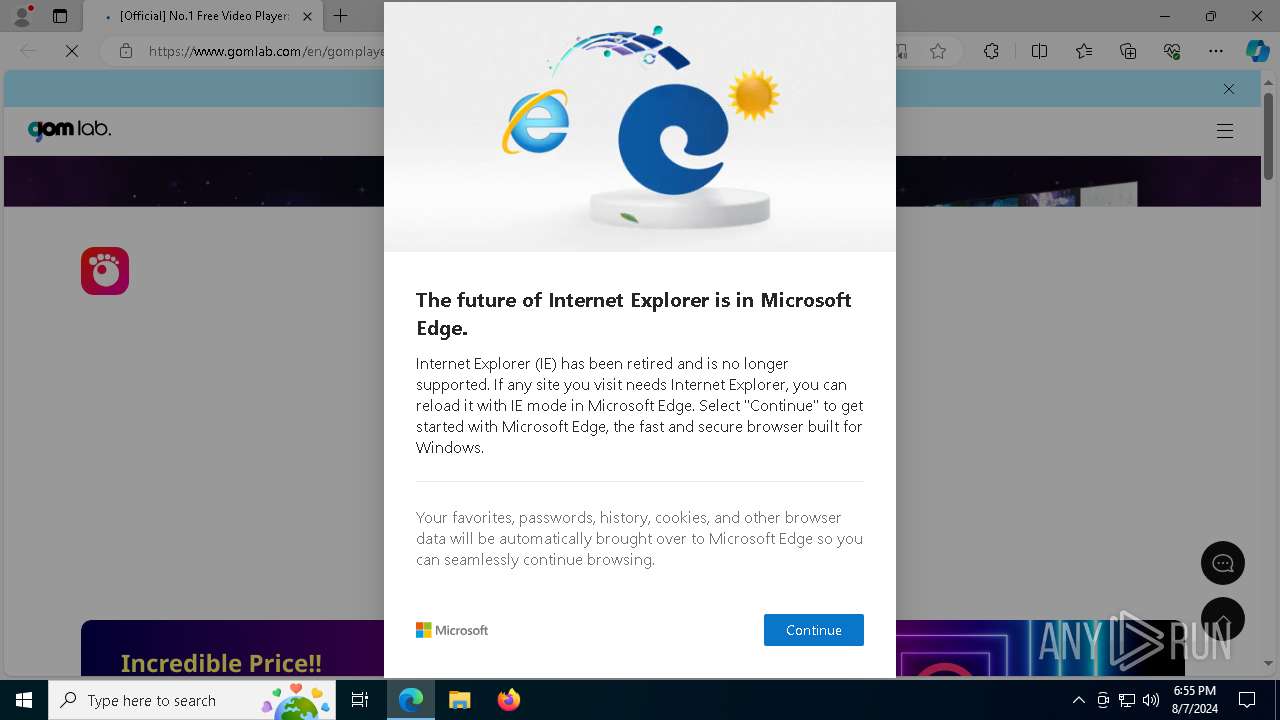Screen dimensions: 1280x720
Task: Switch to Microsoft Edge in taskbar
Action: [x=411, y=700]
